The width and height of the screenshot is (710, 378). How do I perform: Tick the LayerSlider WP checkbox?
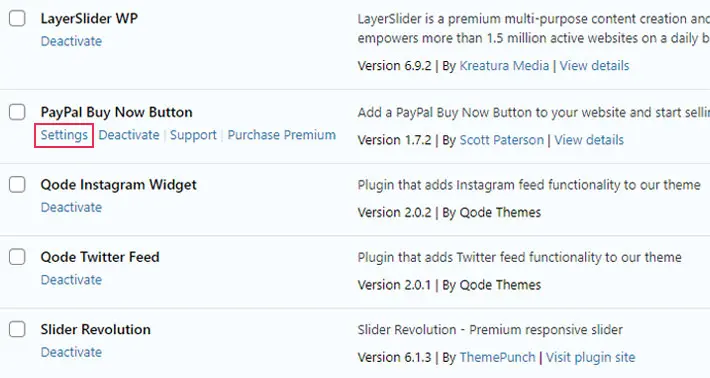17,19
